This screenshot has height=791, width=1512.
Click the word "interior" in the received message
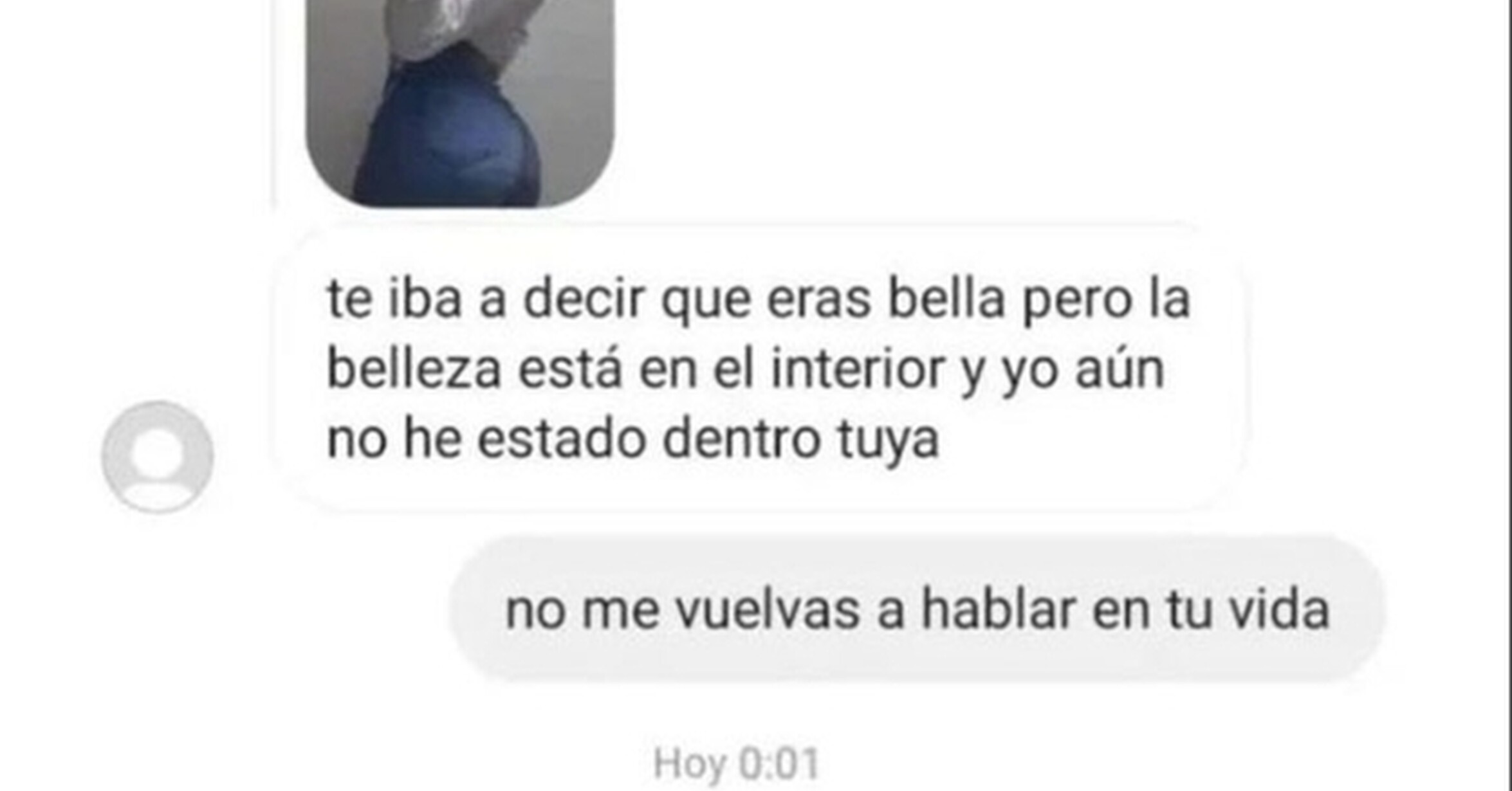pos(858,370)
